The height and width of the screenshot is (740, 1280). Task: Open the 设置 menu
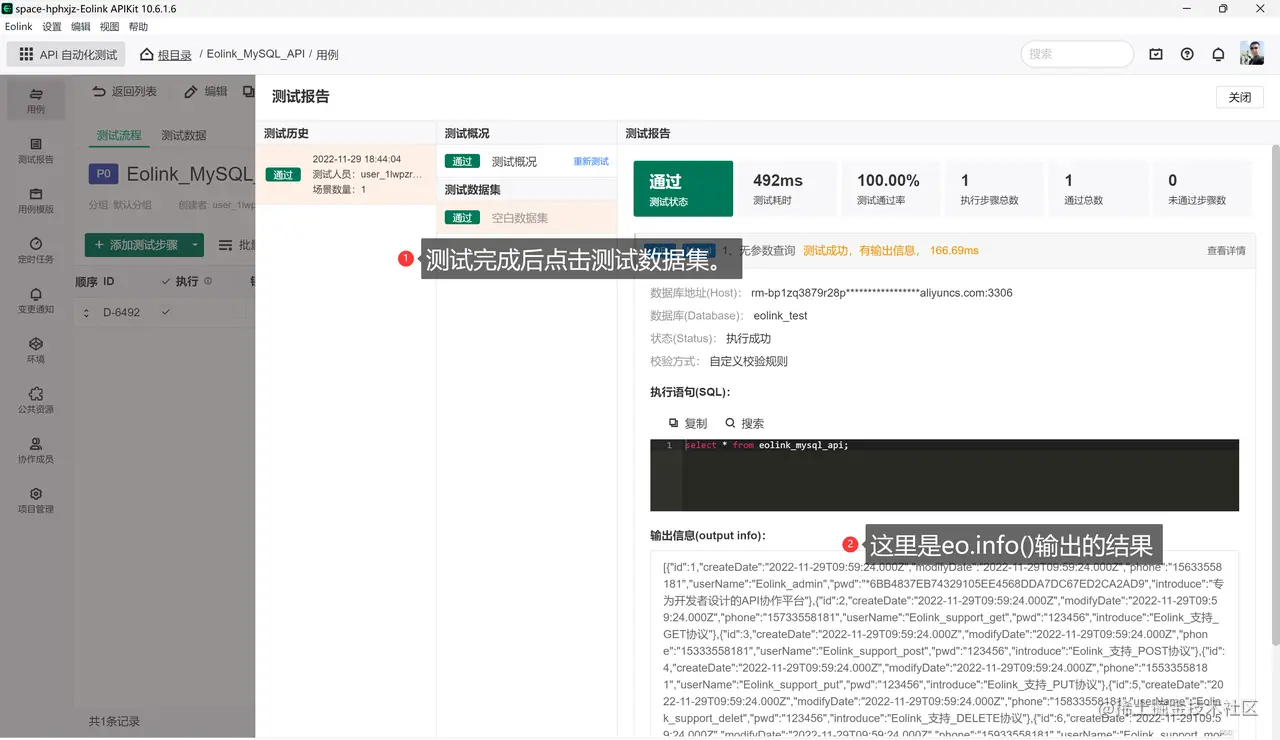51,27
